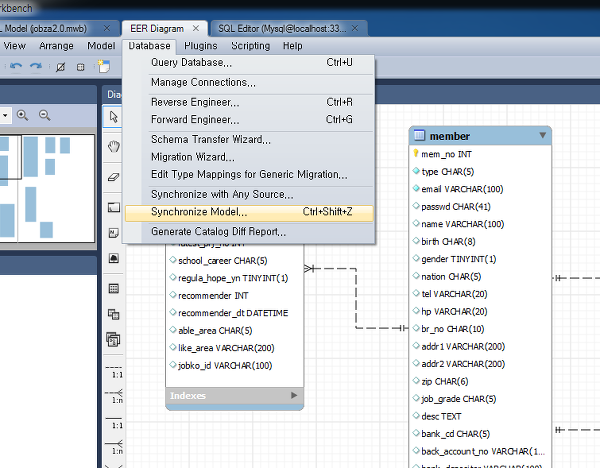
Task: Click the member table icon
Action: coord(420,135)
